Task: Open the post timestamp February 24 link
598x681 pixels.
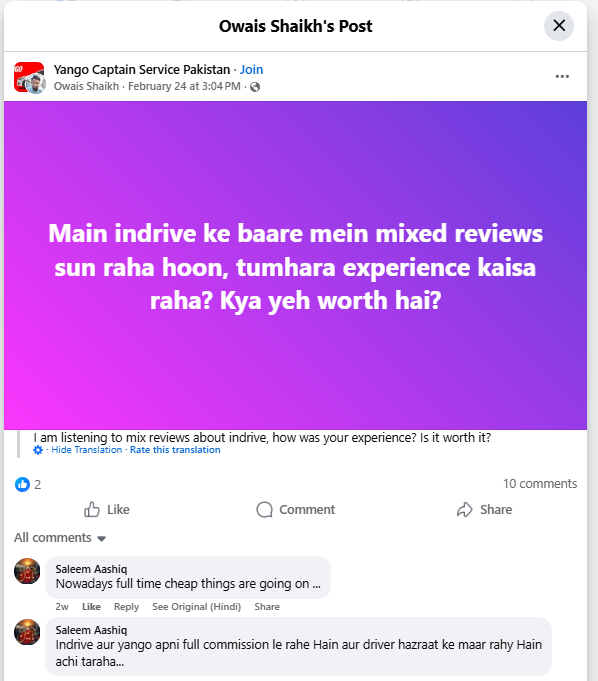Action: tap(184, 86)
